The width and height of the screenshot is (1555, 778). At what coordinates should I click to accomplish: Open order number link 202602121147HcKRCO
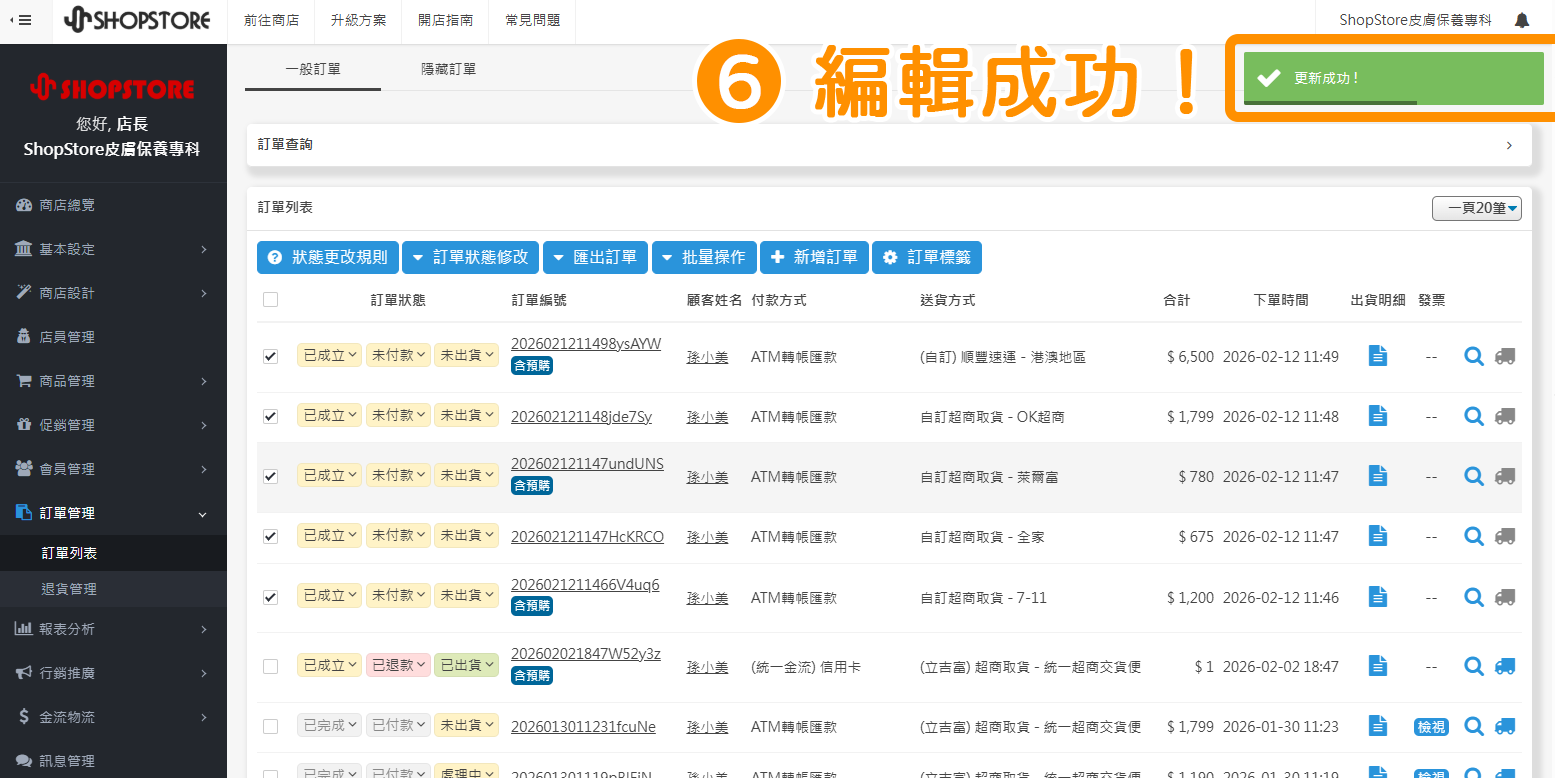coord(587,537)
